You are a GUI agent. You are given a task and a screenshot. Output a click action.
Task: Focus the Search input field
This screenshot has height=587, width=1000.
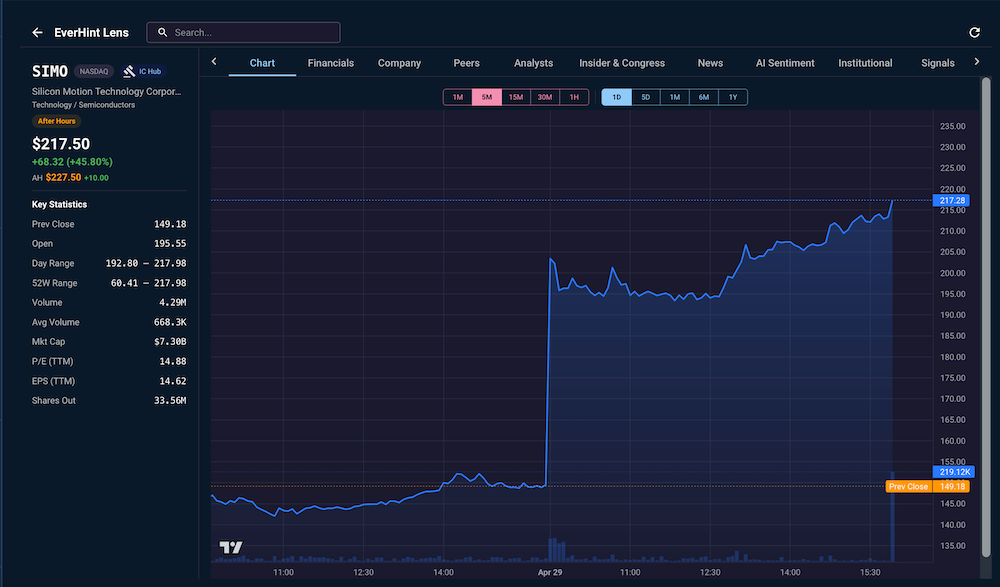pos(243,33)
